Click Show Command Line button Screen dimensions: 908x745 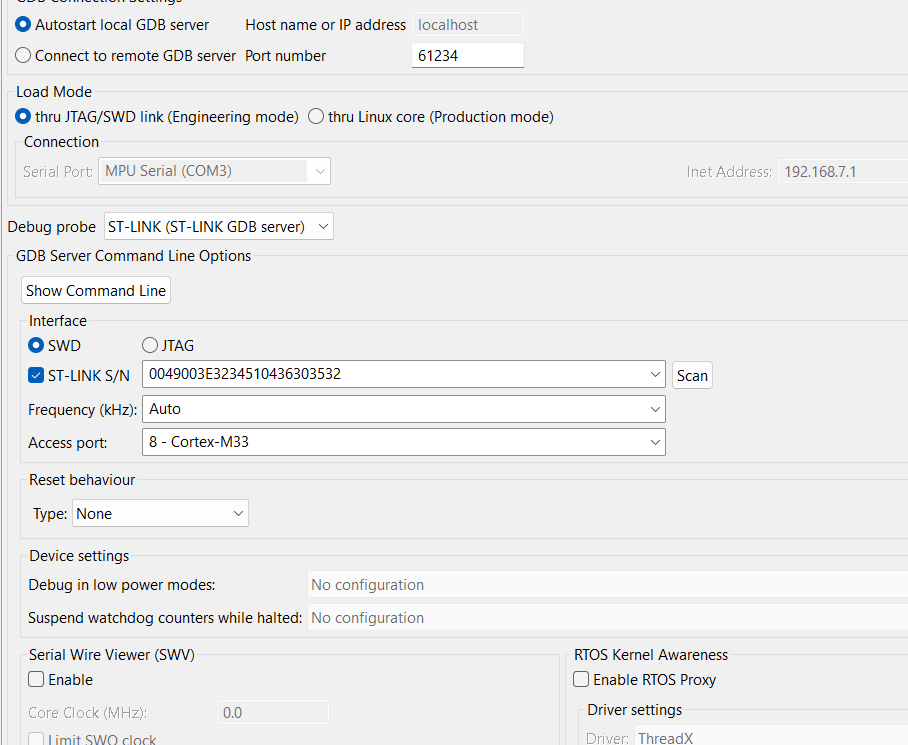click(96, 291)
